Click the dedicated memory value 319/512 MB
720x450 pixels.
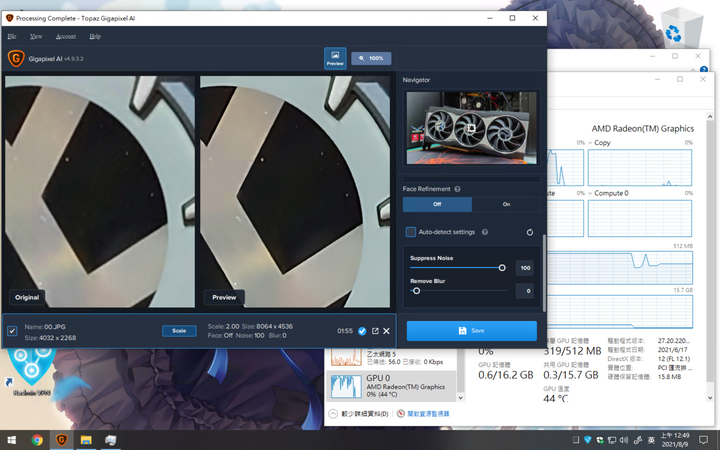click(572, 351)
